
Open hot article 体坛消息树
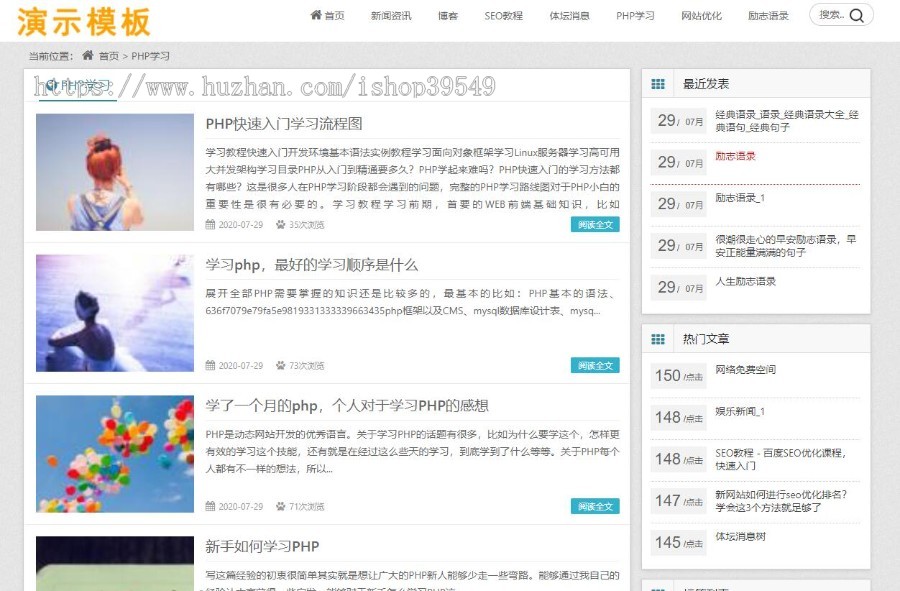740,536
